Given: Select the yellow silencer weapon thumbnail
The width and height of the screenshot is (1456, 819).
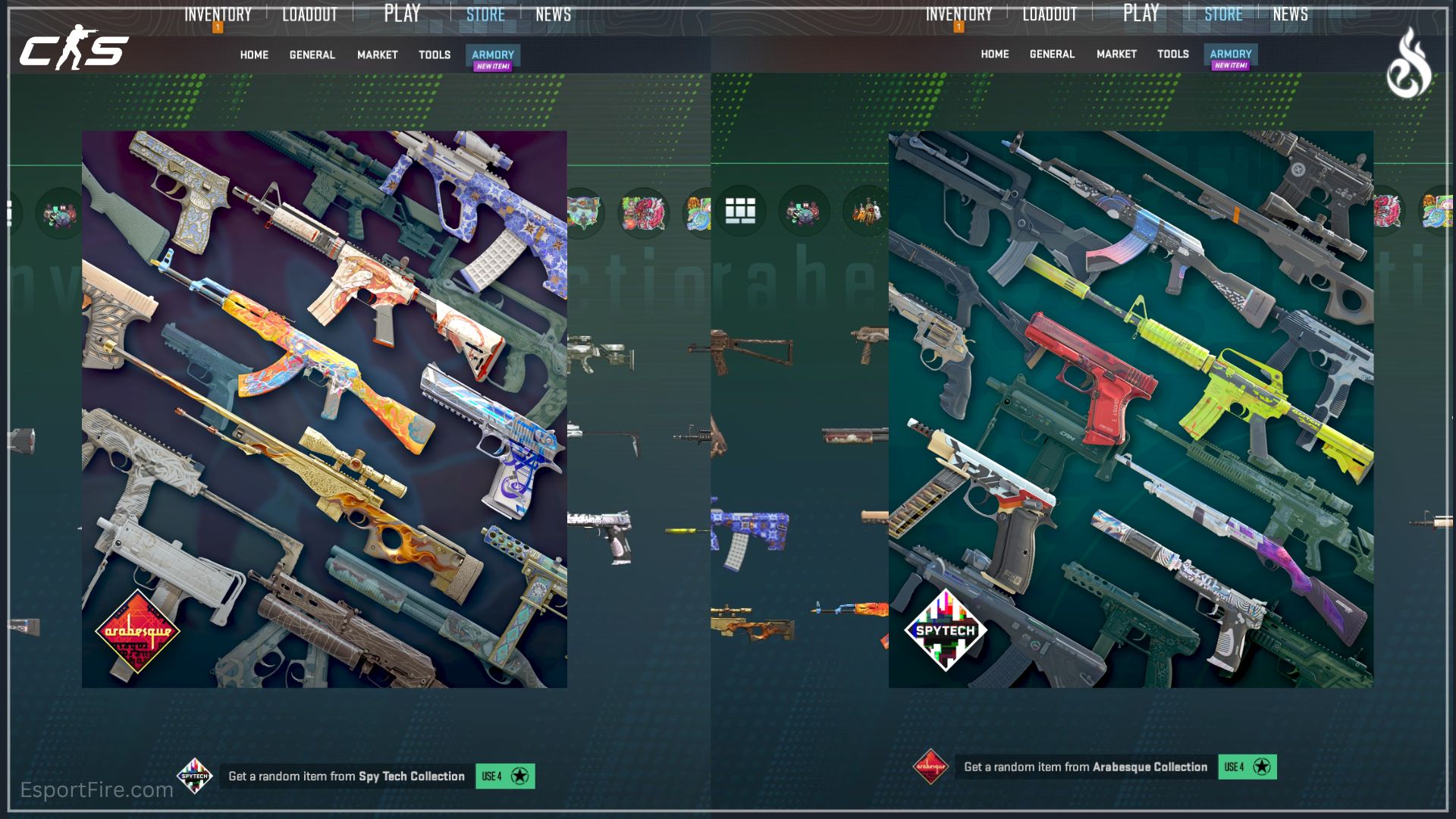Looking at the screenshot, I should pos(689,531).
